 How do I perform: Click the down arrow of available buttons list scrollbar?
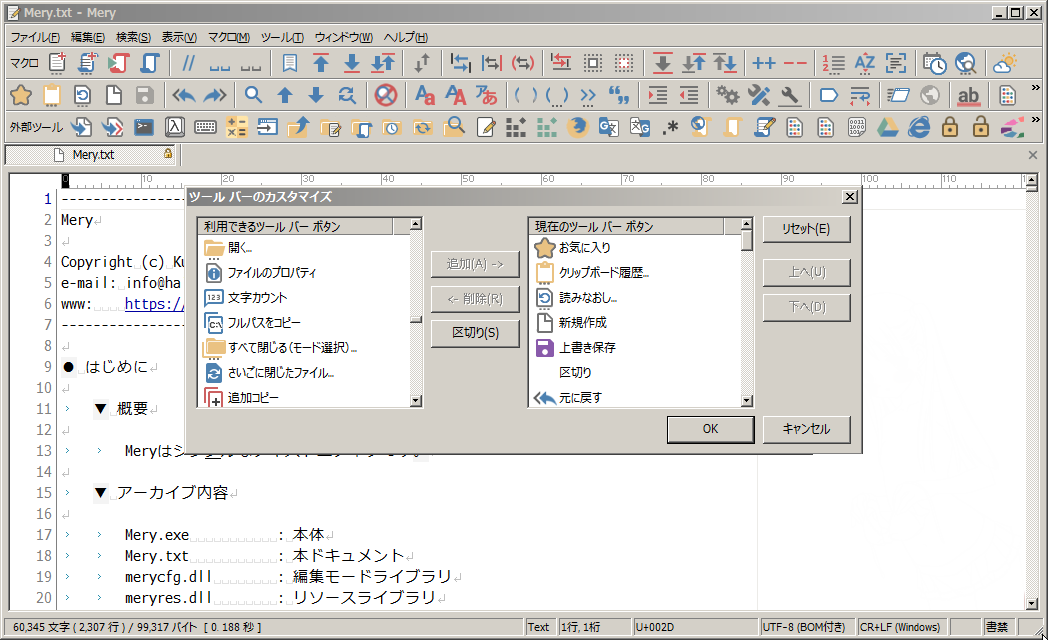(x=416, y=400)
